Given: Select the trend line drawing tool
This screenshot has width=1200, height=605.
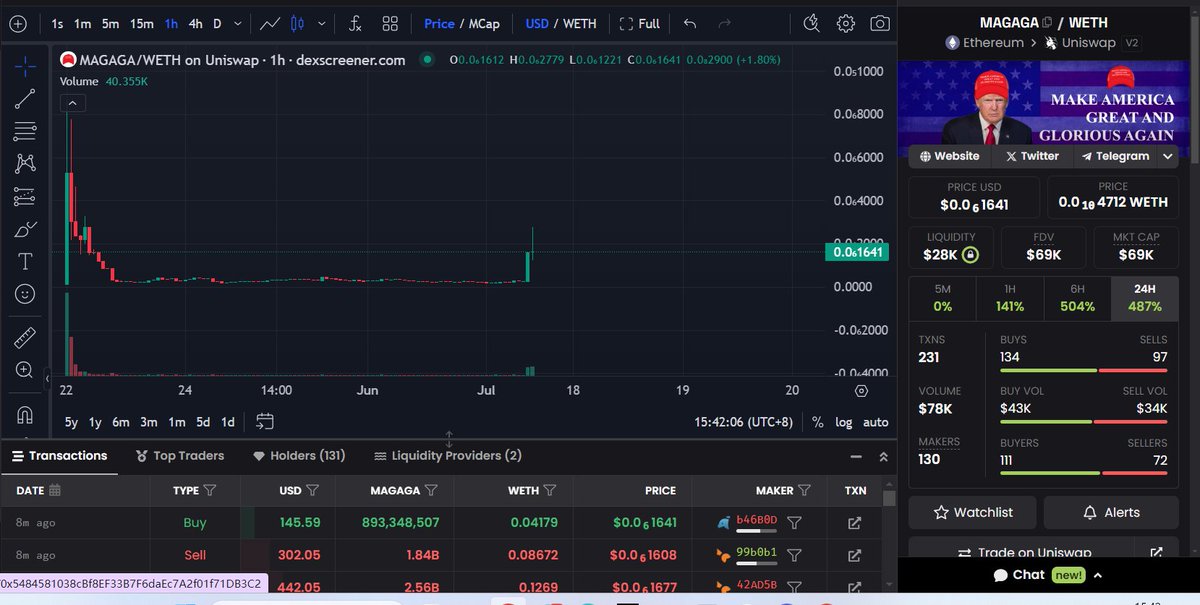Looking at the screenshot, I should 25,98.
